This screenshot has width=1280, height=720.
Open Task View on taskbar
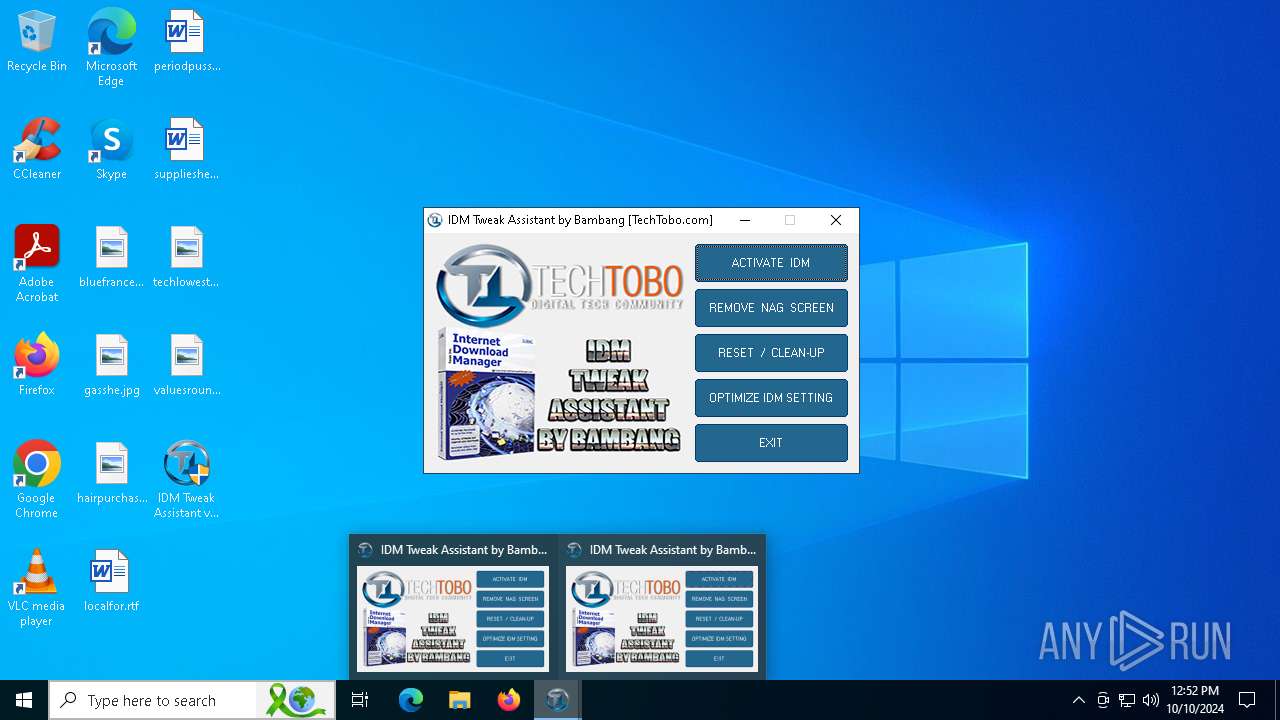360,700
